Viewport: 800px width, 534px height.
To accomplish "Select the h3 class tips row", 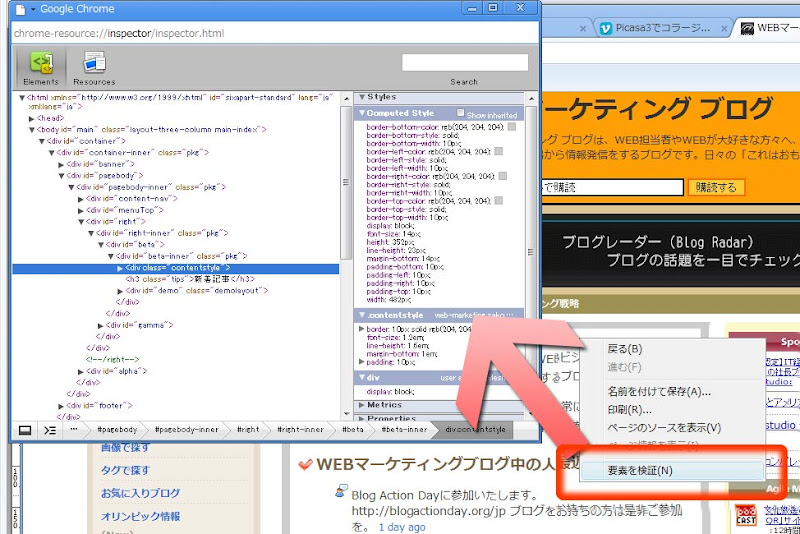I will pyautogui.click(x=190, y=279).
